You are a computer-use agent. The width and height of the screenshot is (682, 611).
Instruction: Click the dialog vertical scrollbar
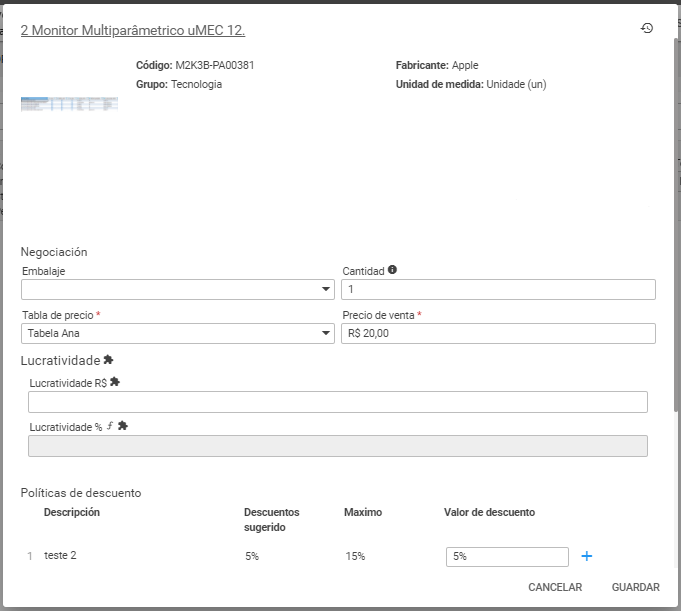coord(676,224)
